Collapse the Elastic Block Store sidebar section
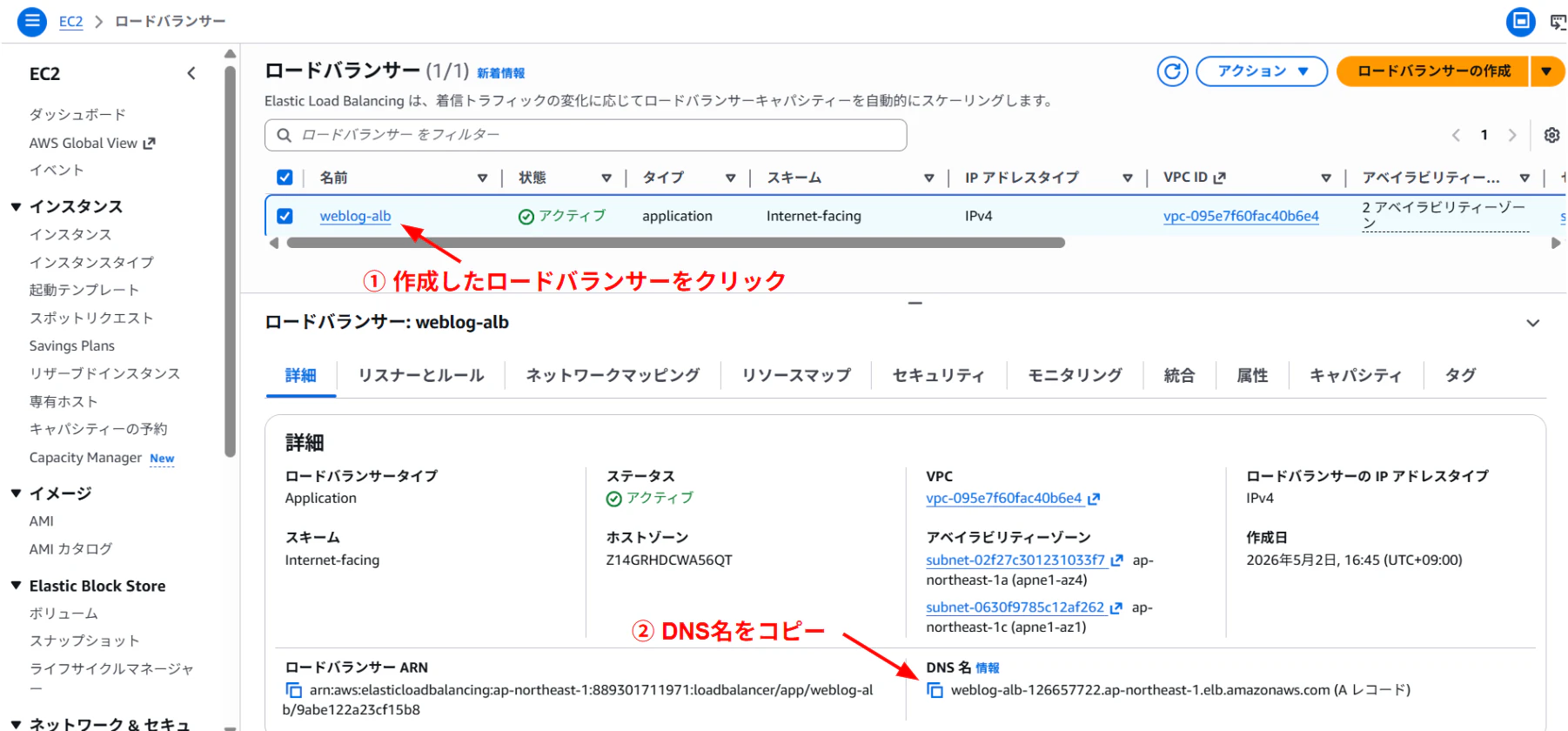This screenshot has width=1568, height=731. click(16, 586)
